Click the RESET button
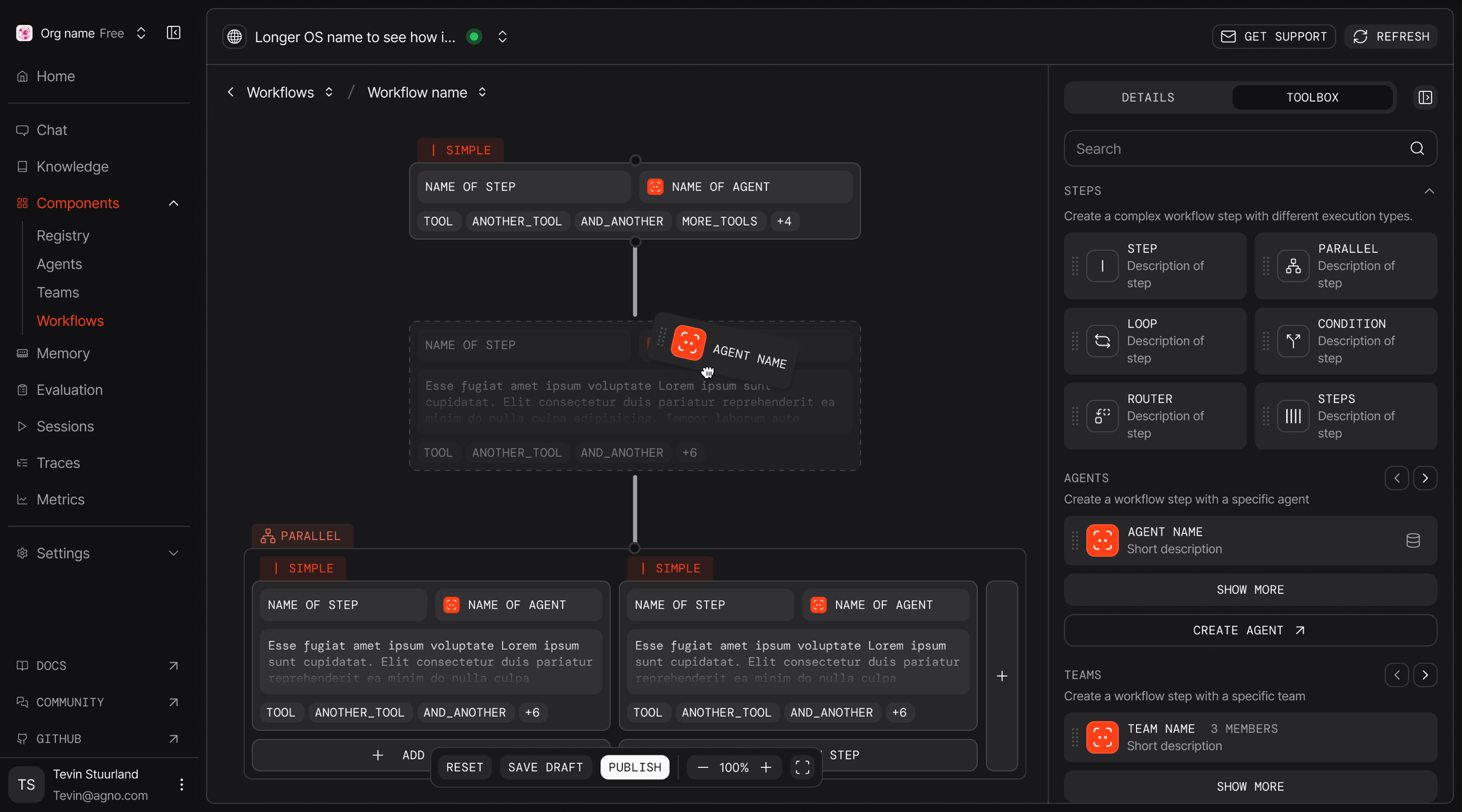 (464, 767)
